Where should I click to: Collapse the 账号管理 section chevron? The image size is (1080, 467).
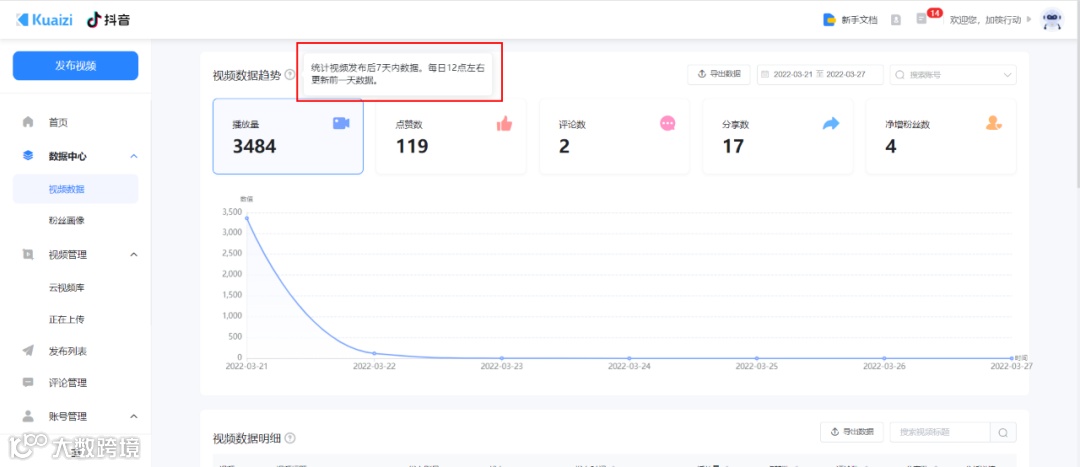pyautogui.click(x=134, y=416)
